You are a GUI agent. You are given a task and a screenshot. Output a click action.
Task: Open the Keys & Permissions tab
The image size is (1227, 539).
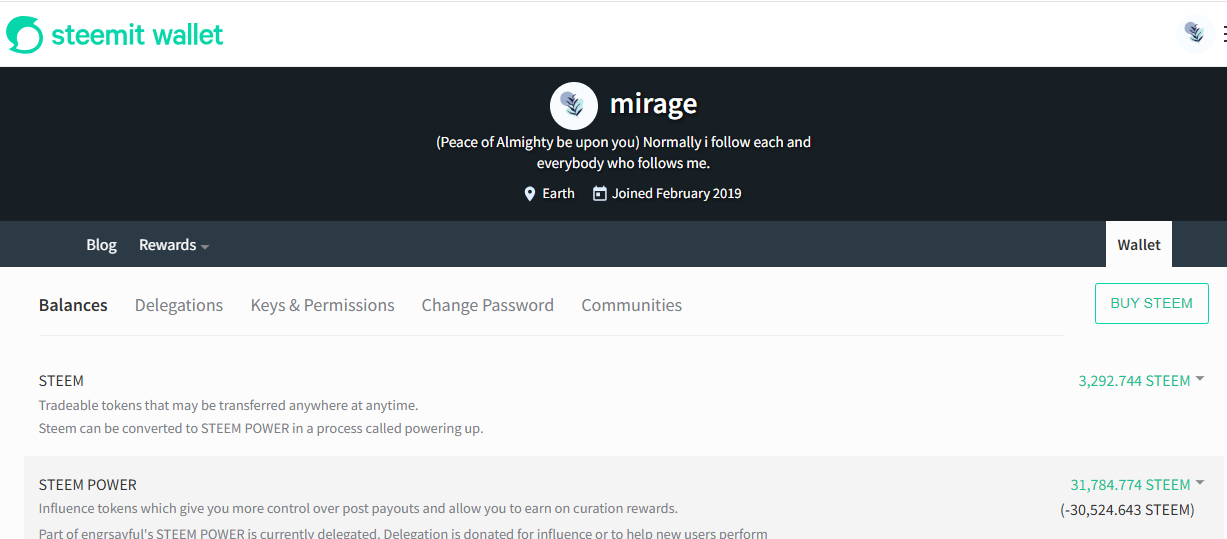click(x=322, y=305)
